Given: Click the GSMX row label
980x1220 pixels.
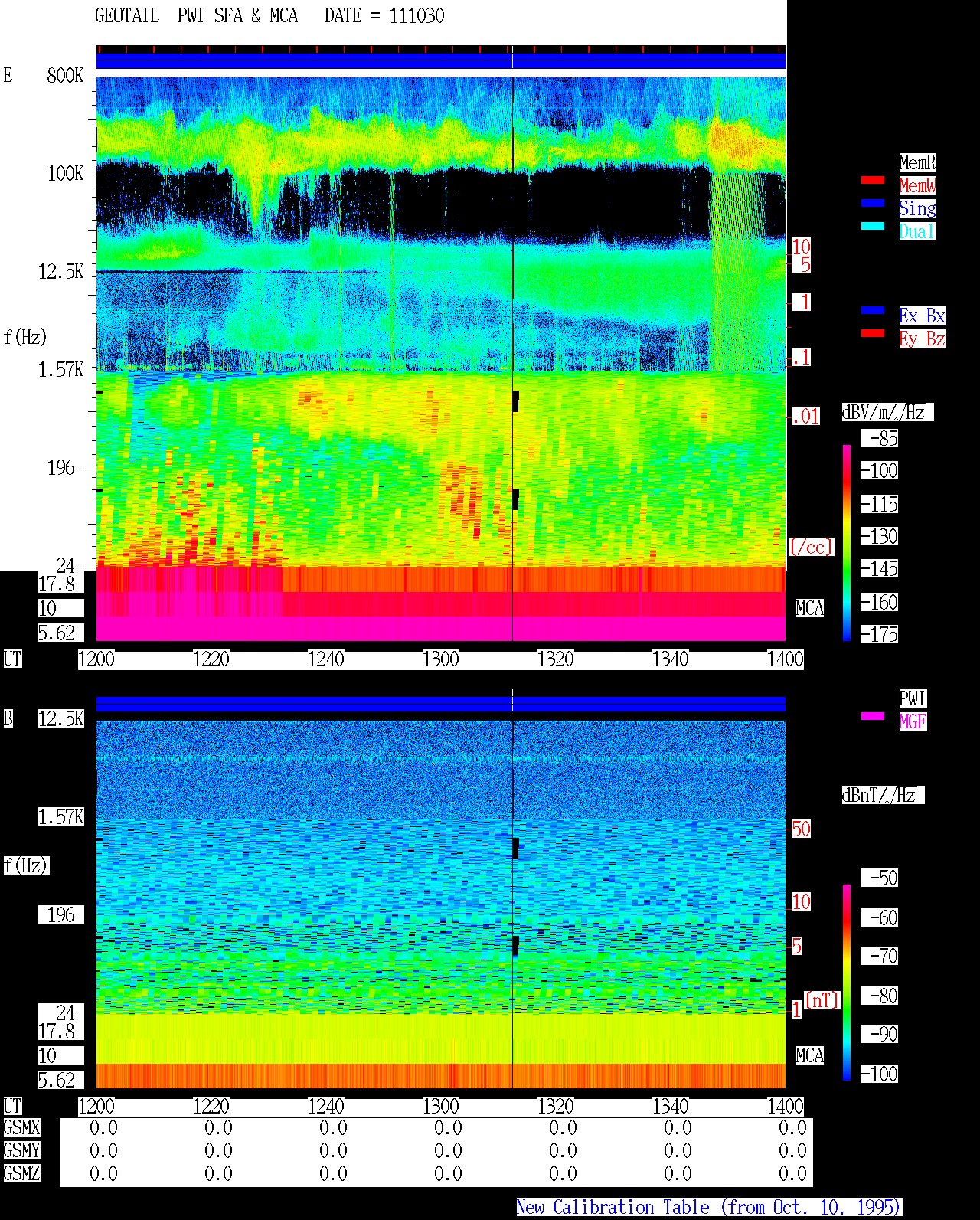Looking at the screenshot, I should click(21, 1128).
